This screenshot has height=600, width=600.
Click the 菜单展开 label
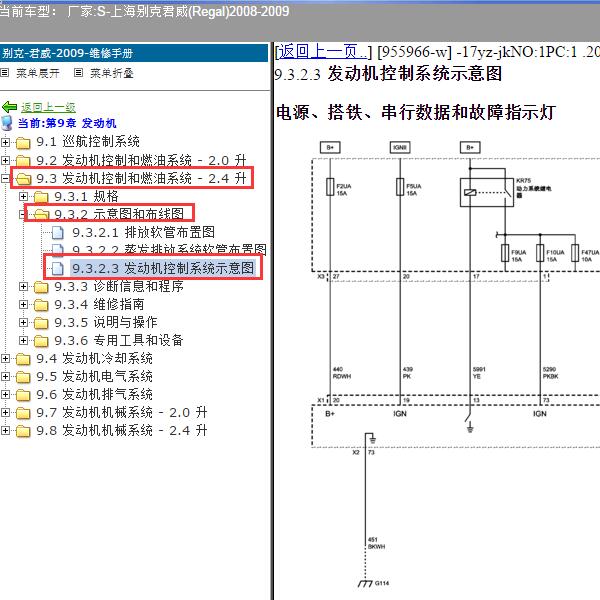tap(38, 73)
